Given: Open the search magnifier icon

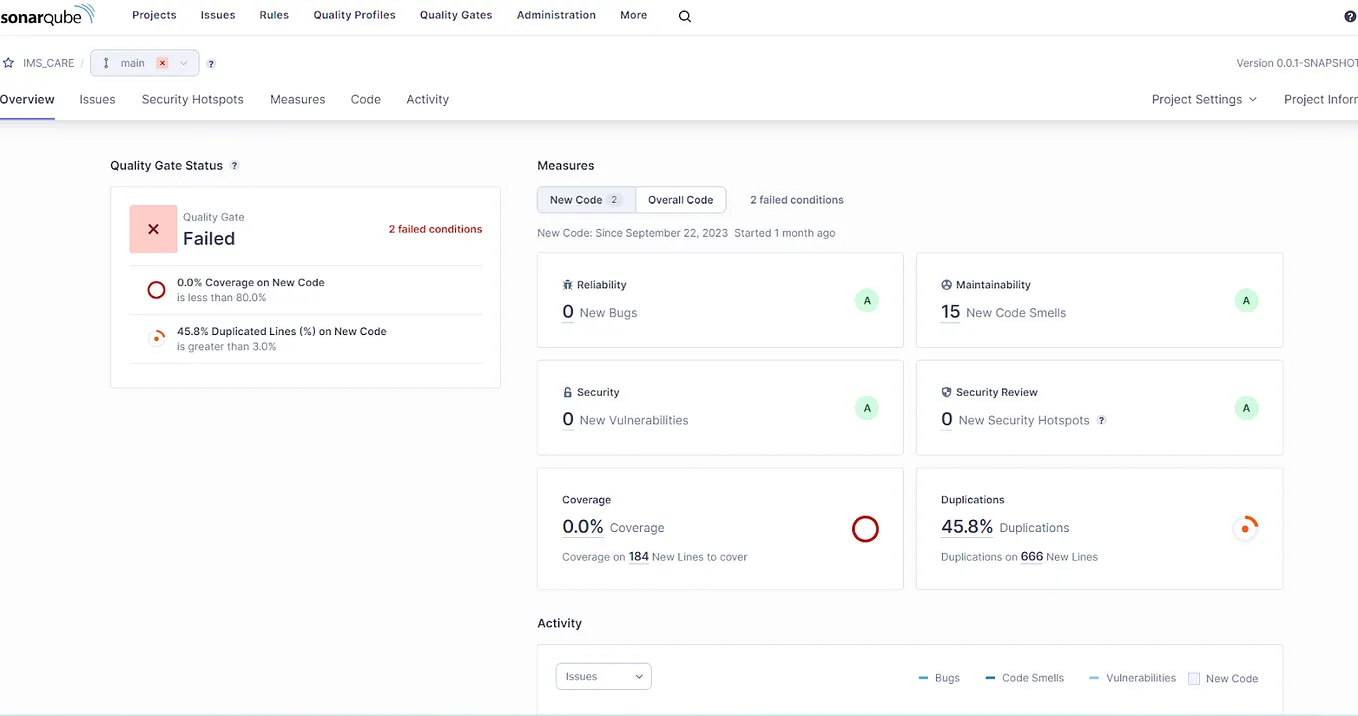Looking at the screenshot, I should [x=684, y=15].
